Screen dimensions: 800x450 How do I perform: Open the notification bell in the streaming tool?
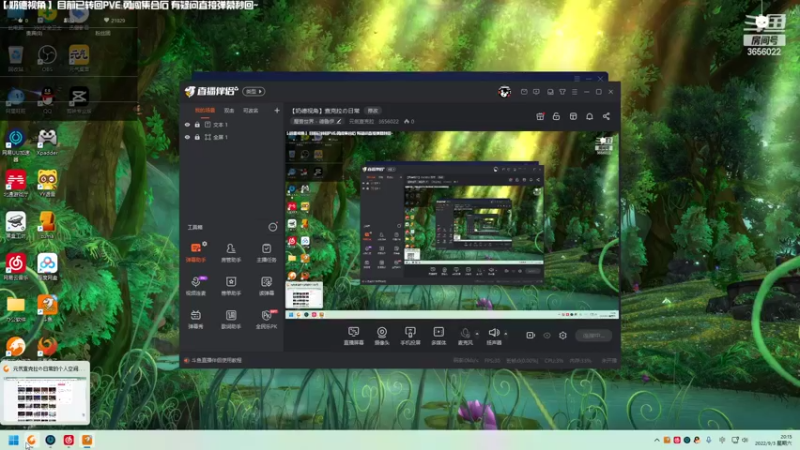pos(589,116)
